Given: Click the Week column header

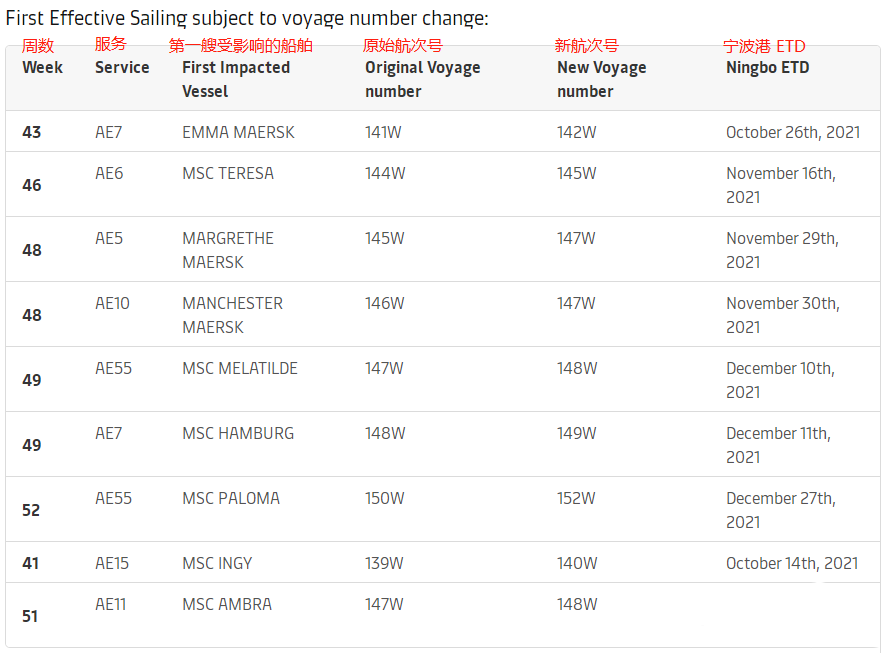Looking at the screenshot, I should [42, 67].
